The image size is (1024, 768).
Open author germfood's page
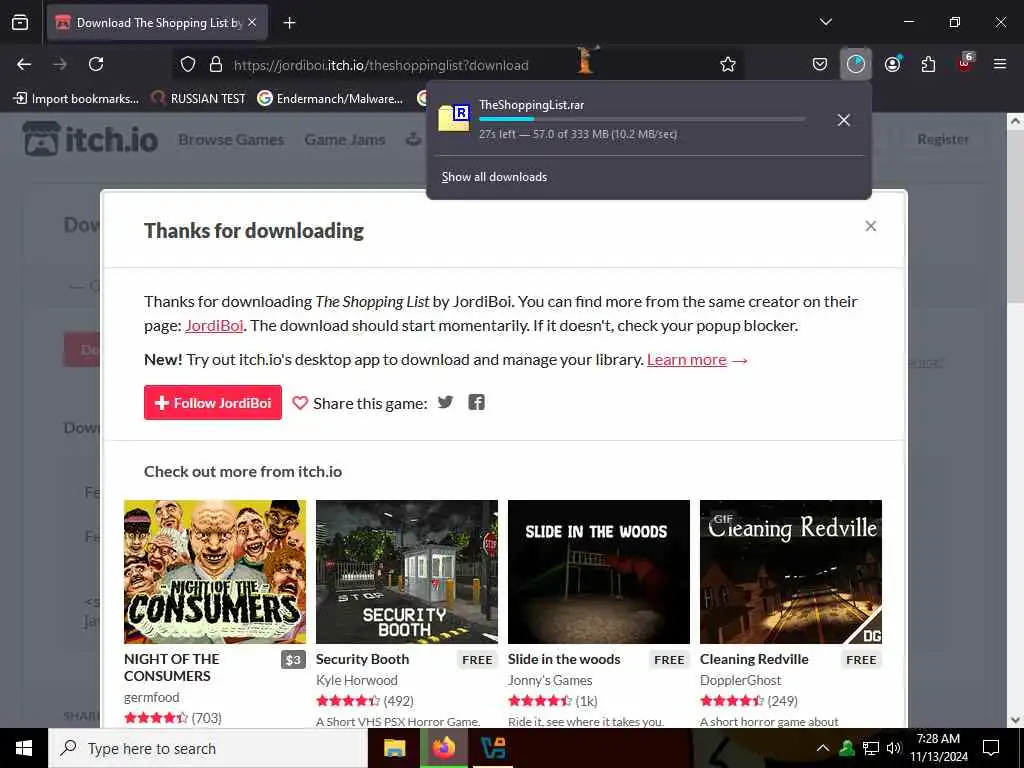[x=152, y=697]
